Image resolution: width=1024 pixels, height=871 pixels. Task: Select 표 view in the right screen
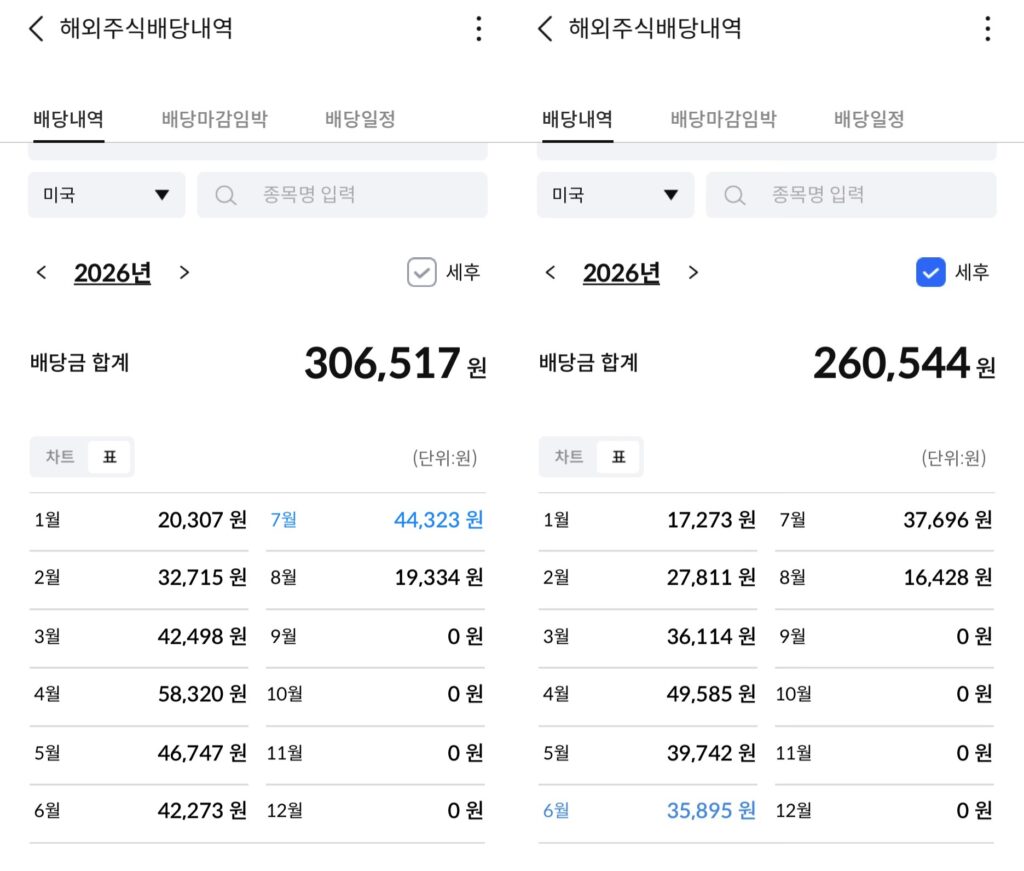pos(618,456)
